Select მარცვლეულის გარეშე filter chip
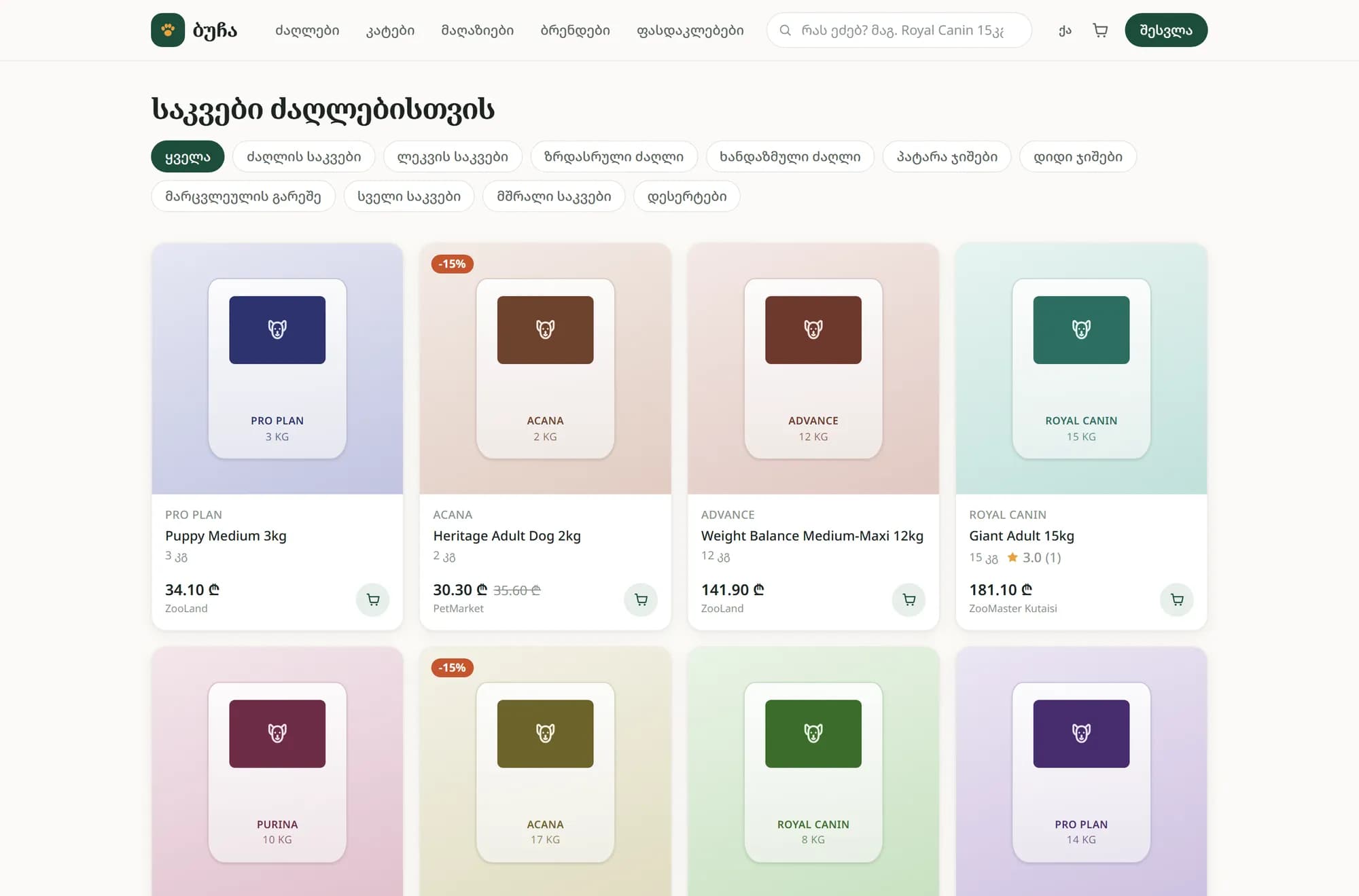The width and height of the screenshot is (1359, 896). (x=243, y=196)
